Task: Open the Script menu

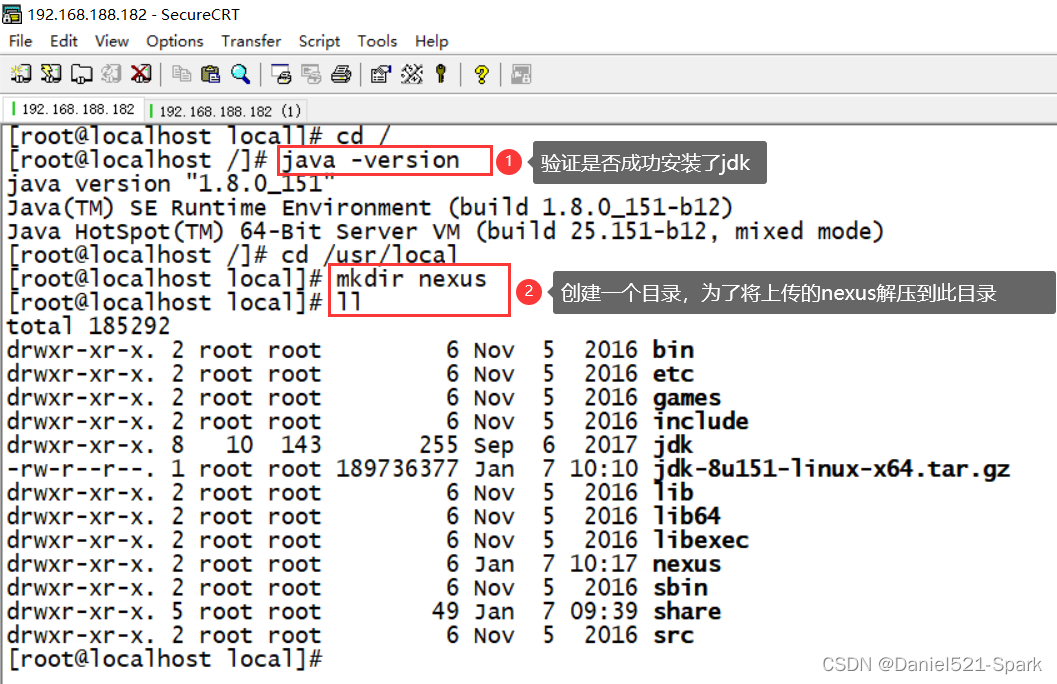Action: click(319, 41)
